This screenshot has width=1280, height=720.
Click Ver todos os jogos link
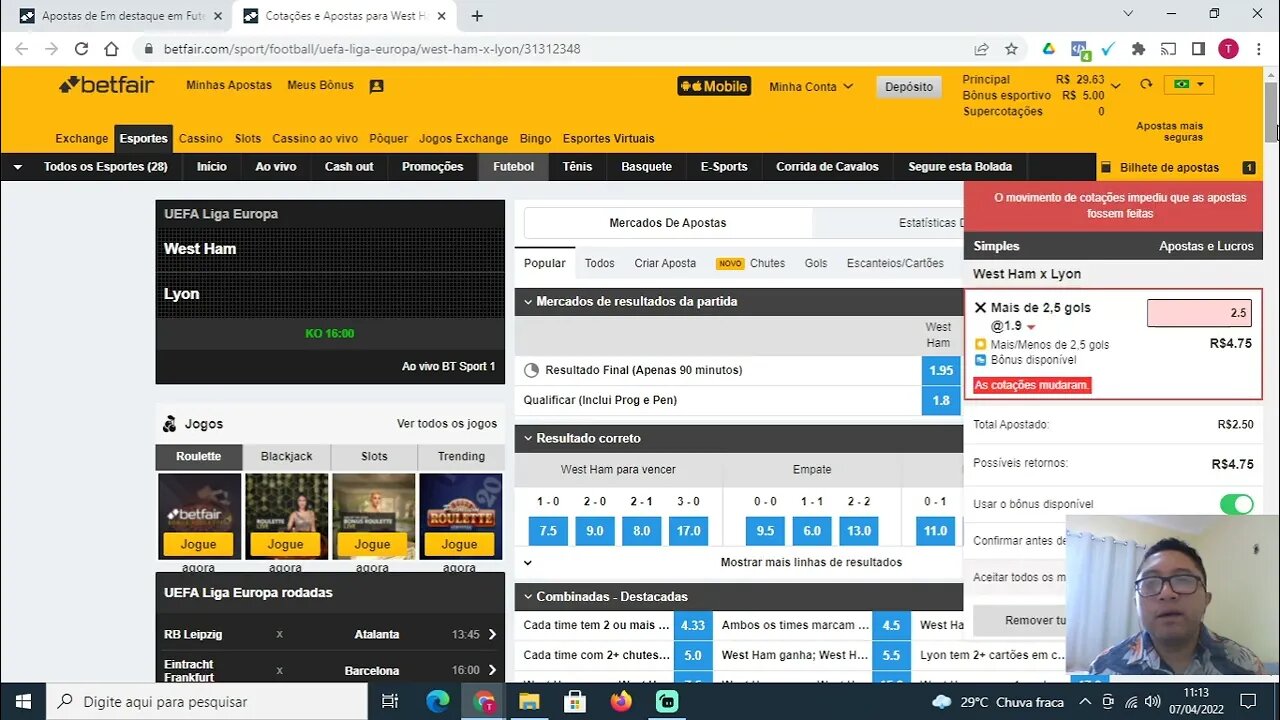(447, 424)
